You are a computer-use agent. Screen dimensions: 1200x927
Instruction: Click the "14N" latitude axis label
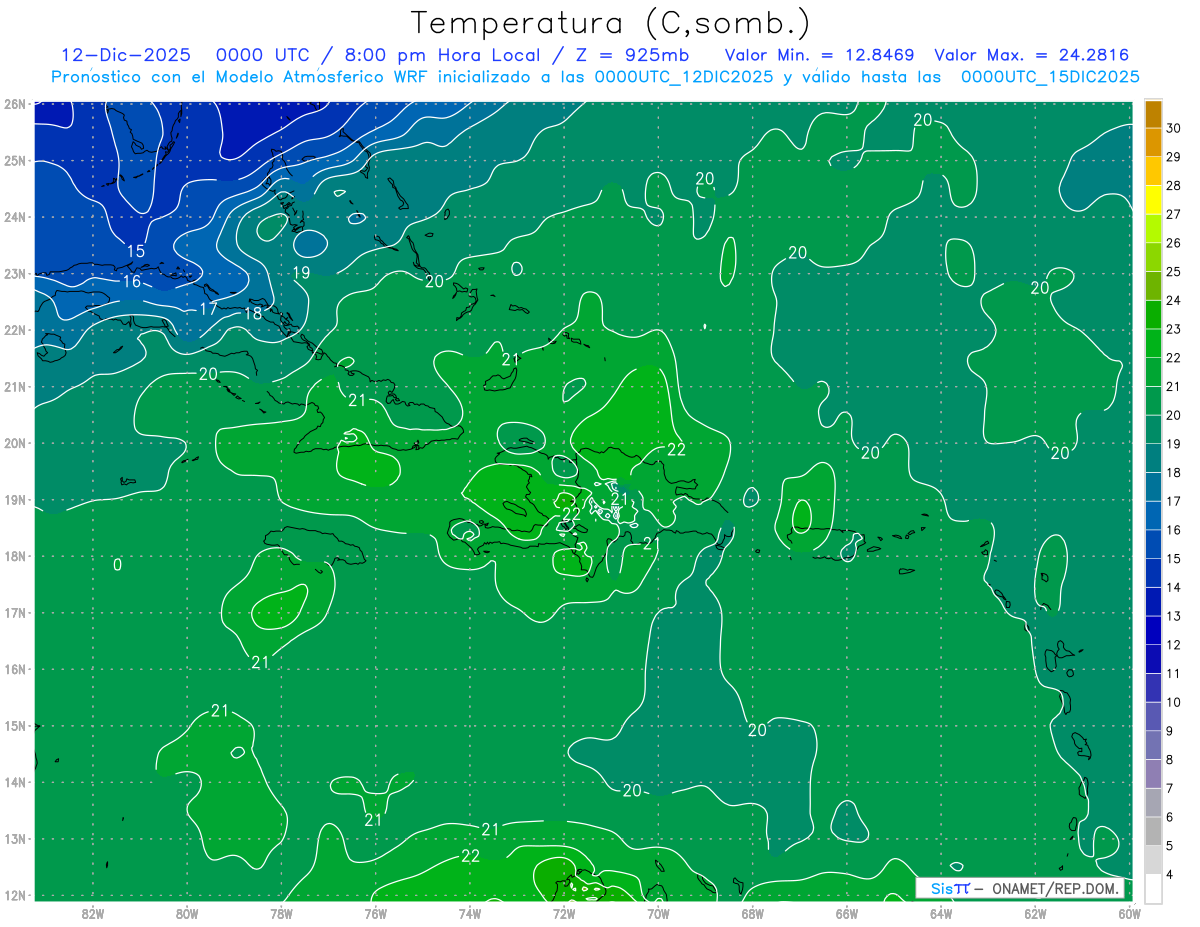14,782
